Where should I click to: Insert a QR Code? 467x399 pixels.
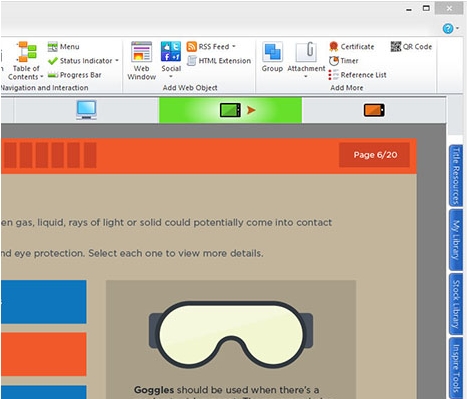(x=411, y=47)
